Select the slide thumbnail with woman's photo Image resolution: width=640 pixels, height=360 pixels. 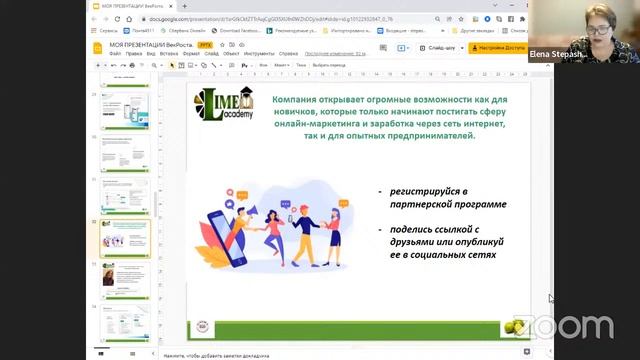point(125,281)
